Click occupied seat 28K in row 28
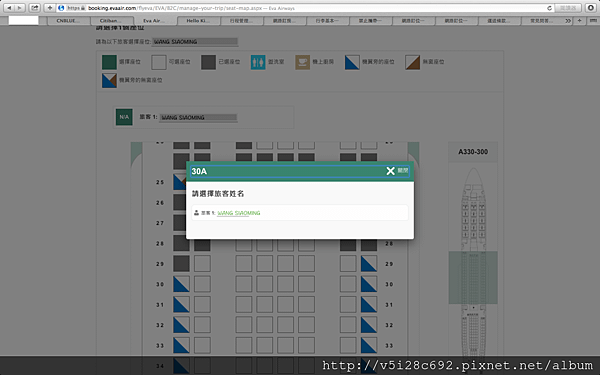This screenshot has height=375, width=600. [369, 245]
